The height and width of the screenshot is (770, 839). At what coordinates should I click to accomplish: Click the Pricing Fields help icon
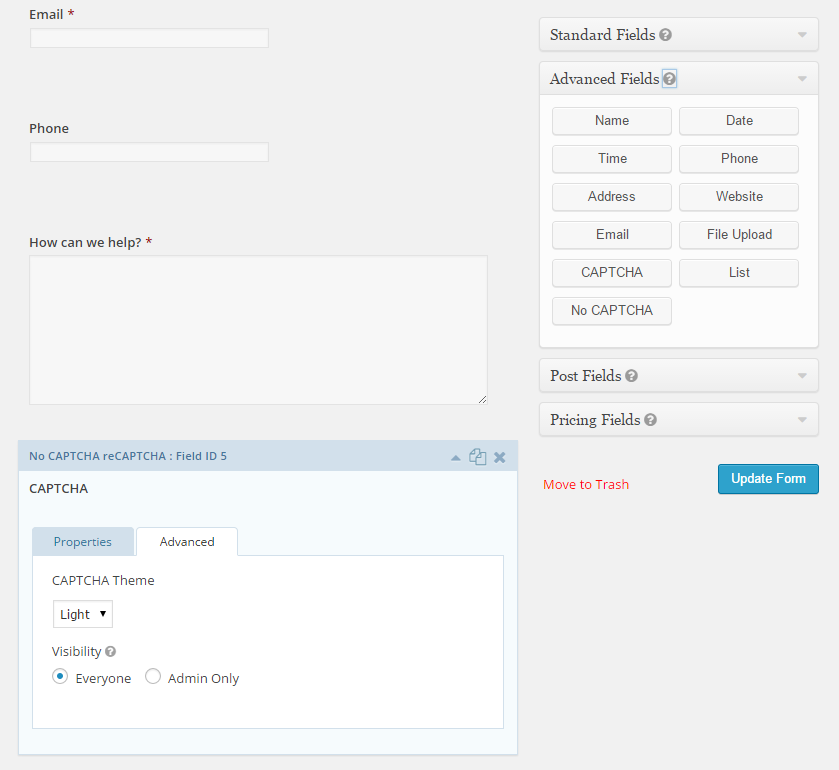(650, 420)
